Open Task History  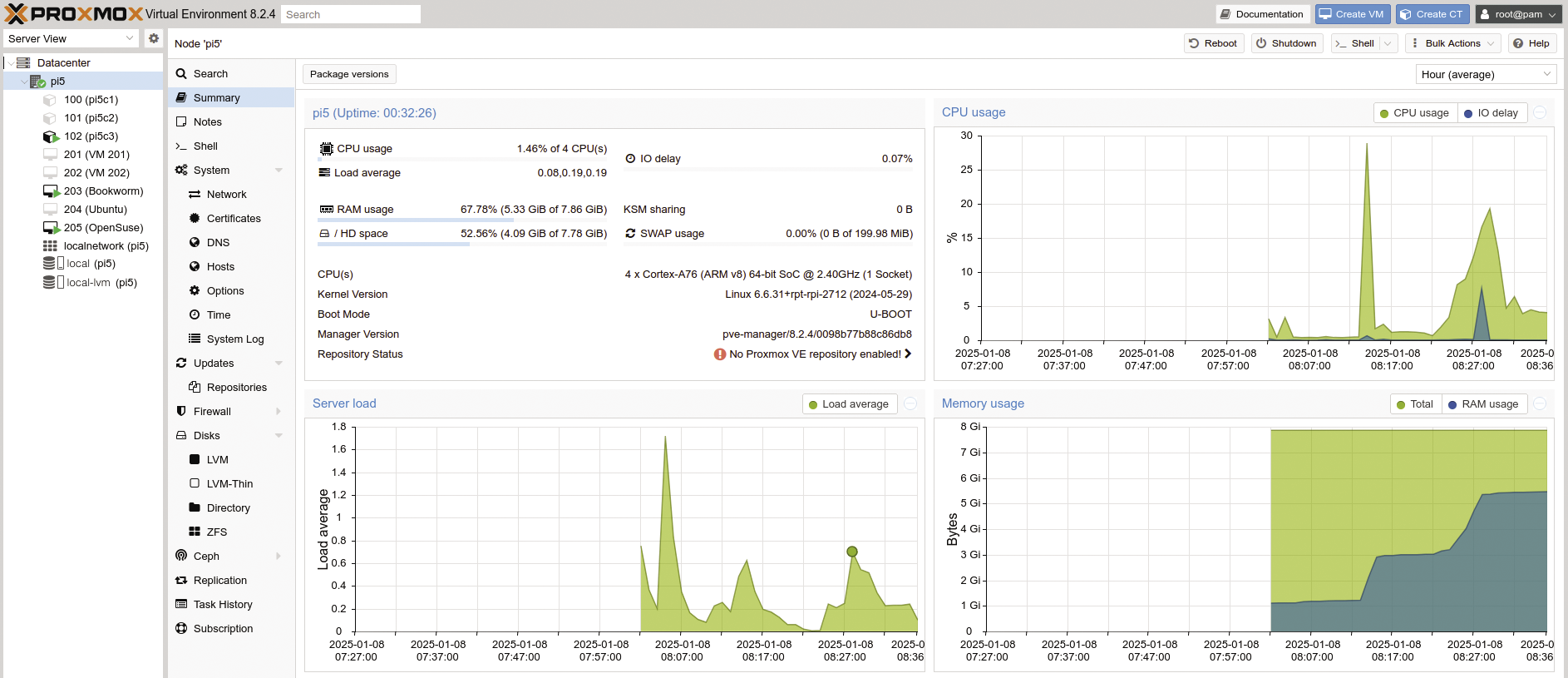231,604
